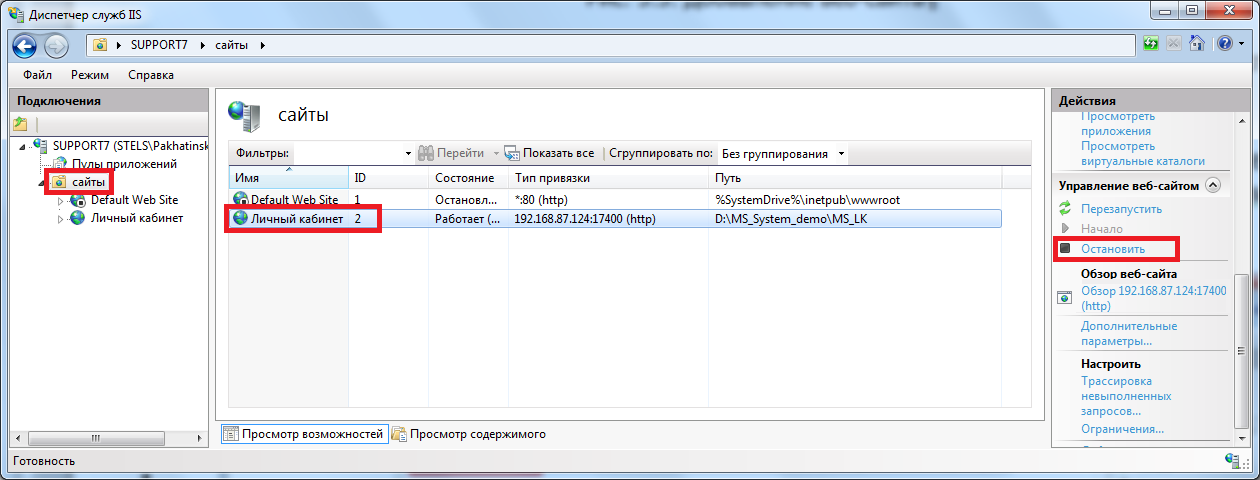Sort by Имя column header

click(x=289, y=178)
